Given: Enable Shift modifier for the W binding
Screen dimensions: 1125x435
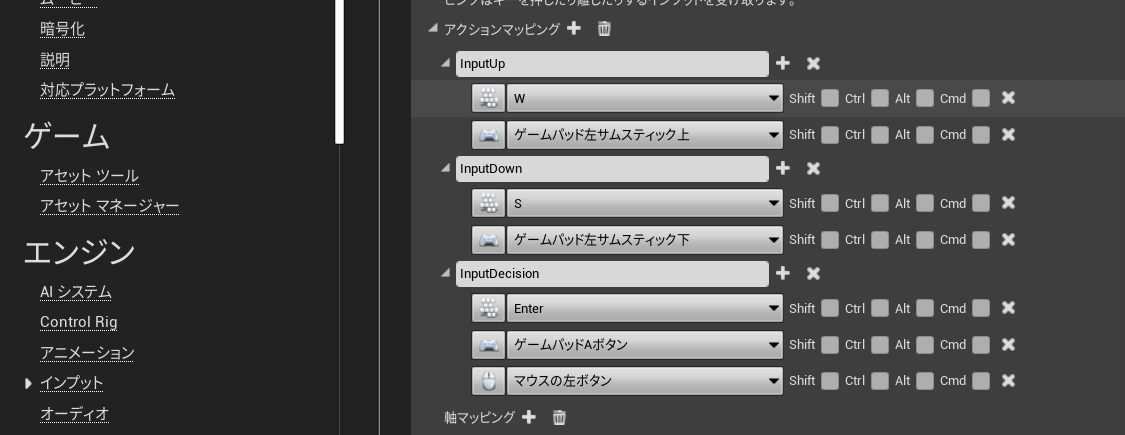Looking at the screenshot, I should [x=829, y=98].
